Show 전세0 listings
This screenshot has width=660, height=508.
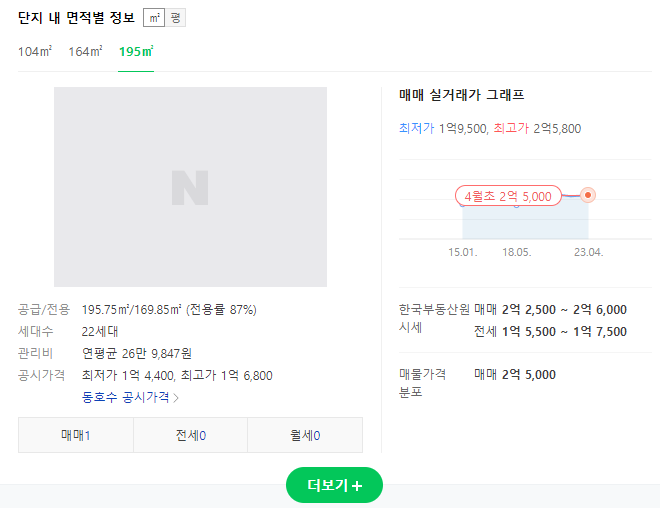pyautogui.click(x=190, y=435)
